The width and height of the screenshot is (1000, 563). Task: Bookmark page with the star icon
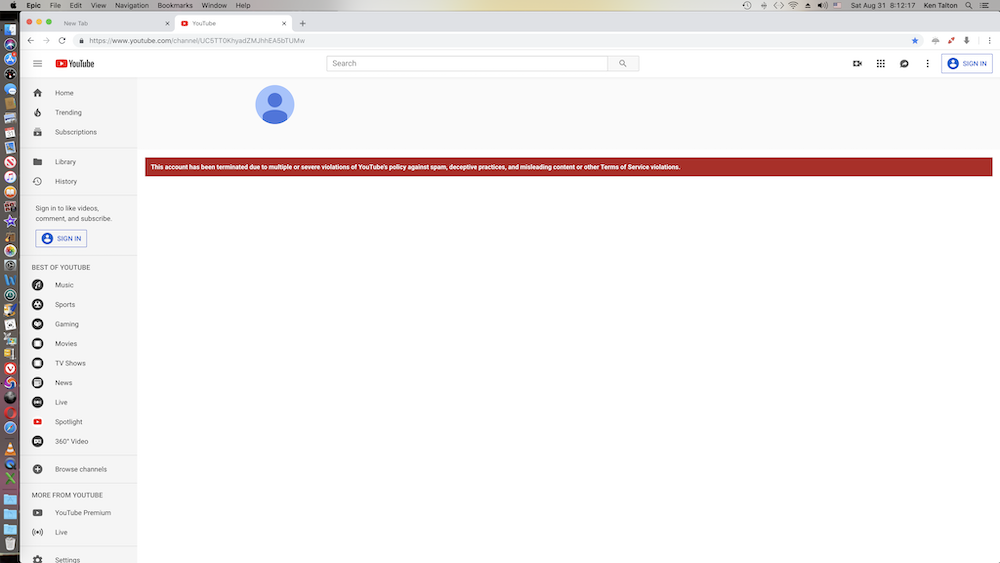(x=914, y=40)
